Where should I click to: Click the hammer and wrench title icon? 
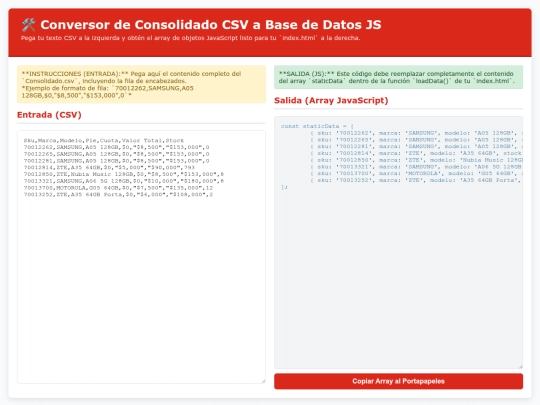(28, 25)
